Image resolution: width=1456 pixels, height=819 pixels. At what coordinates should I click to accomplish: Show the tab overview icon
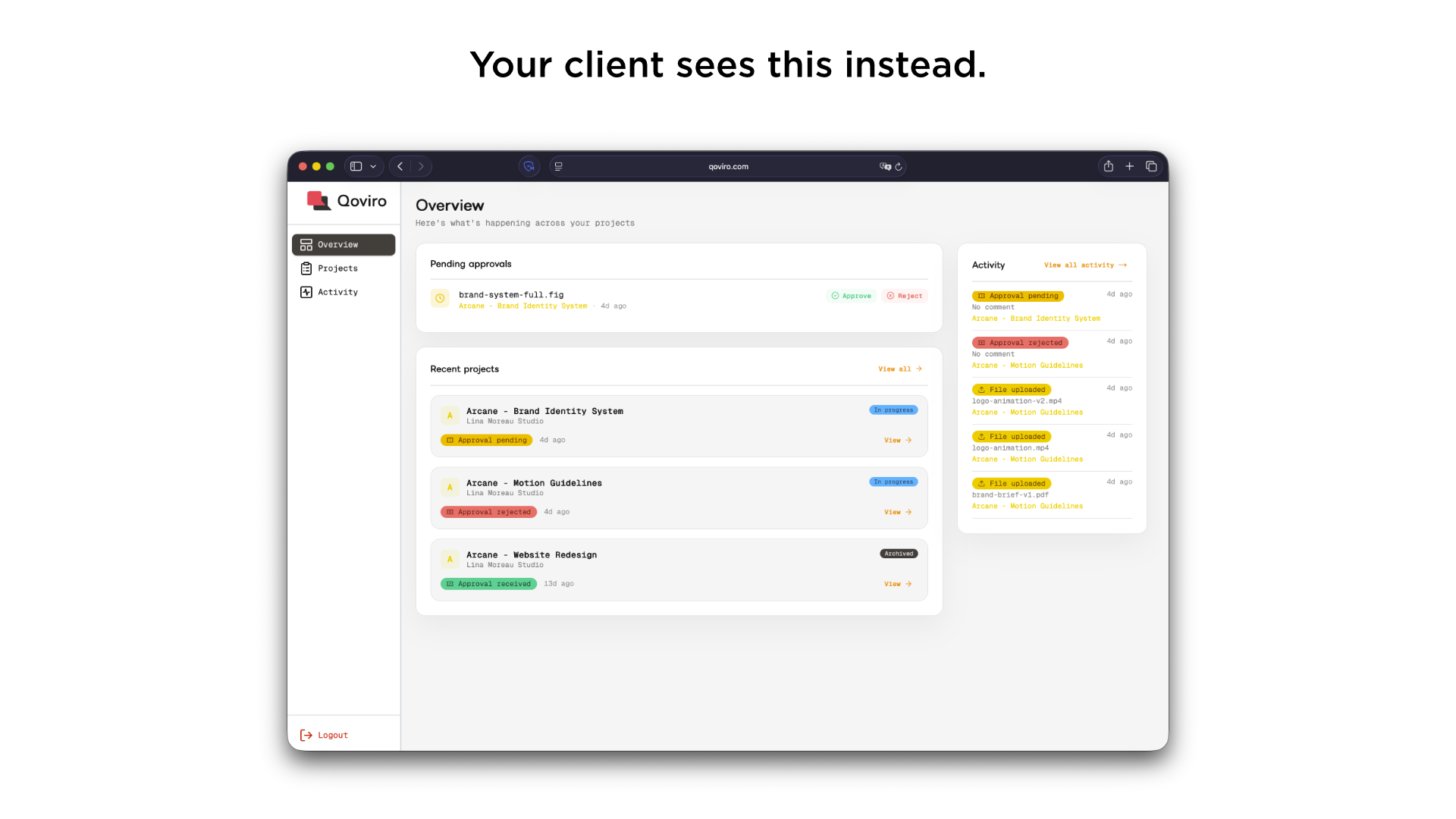click(x=1151, y=166)
